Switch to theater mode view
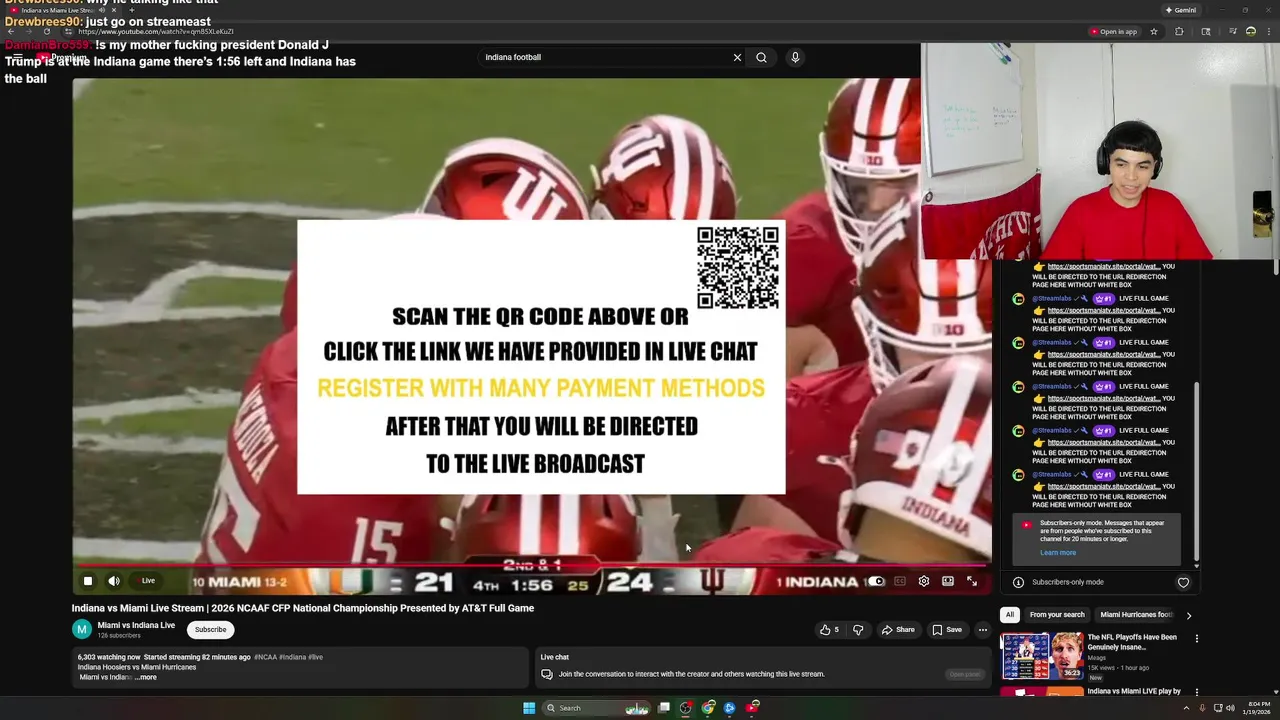1280x720 pixels. 948,581
